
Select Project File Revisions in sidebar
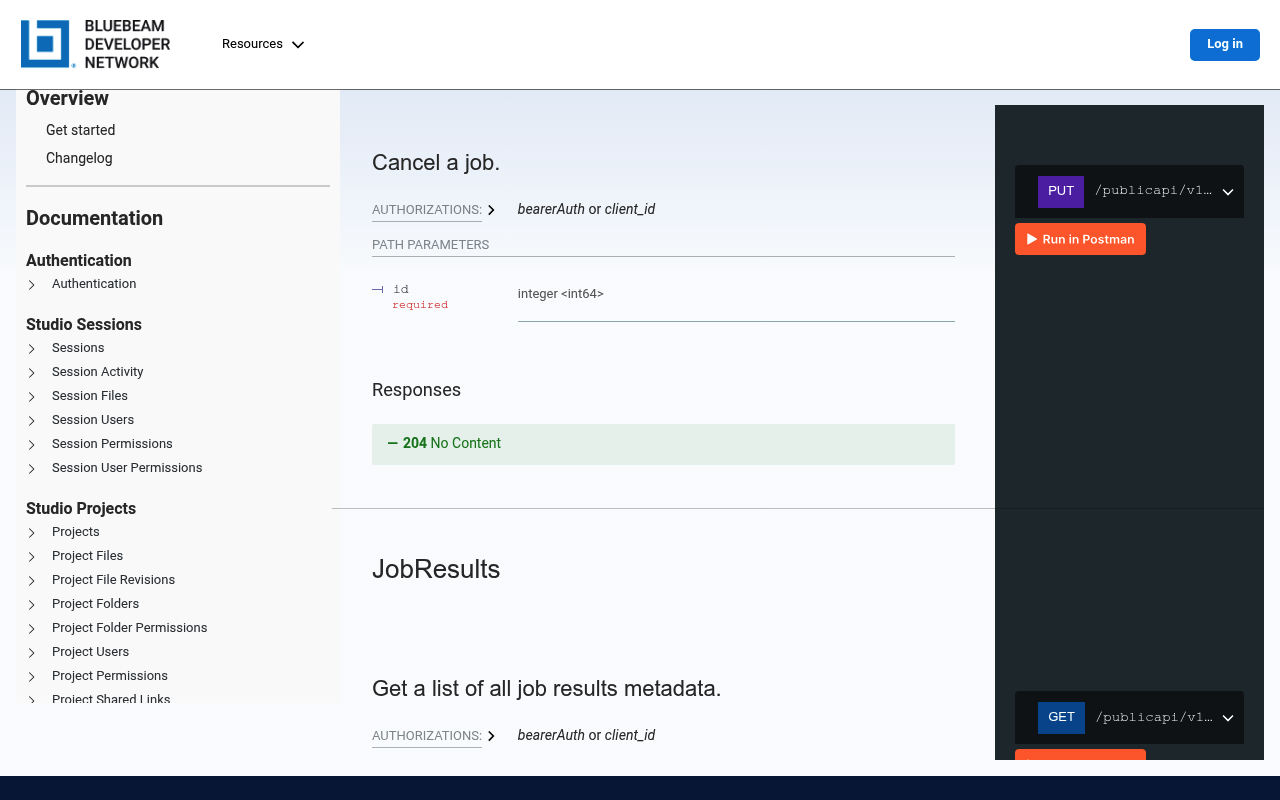(113, 580)
